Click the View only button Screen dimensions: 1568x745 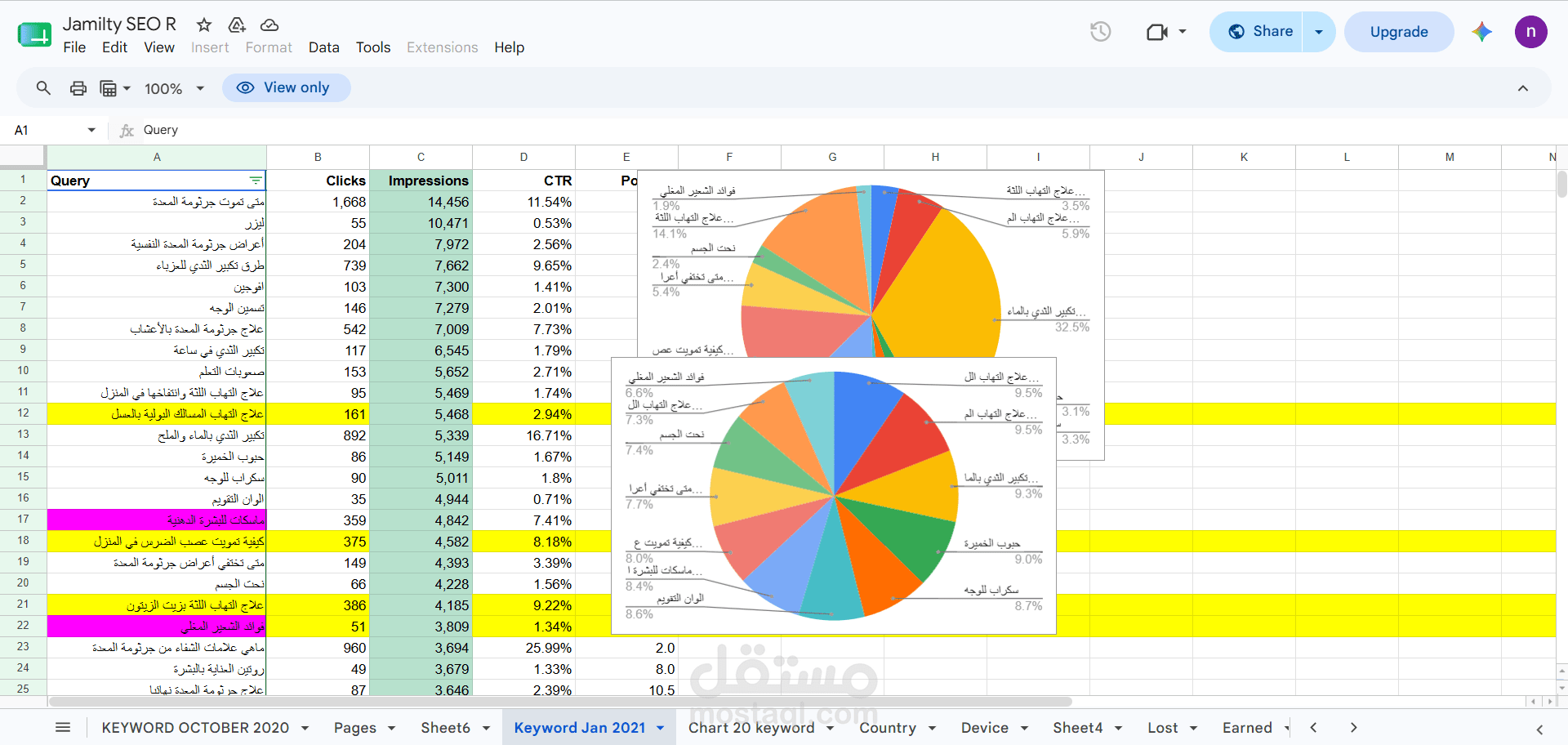[286, 88]
